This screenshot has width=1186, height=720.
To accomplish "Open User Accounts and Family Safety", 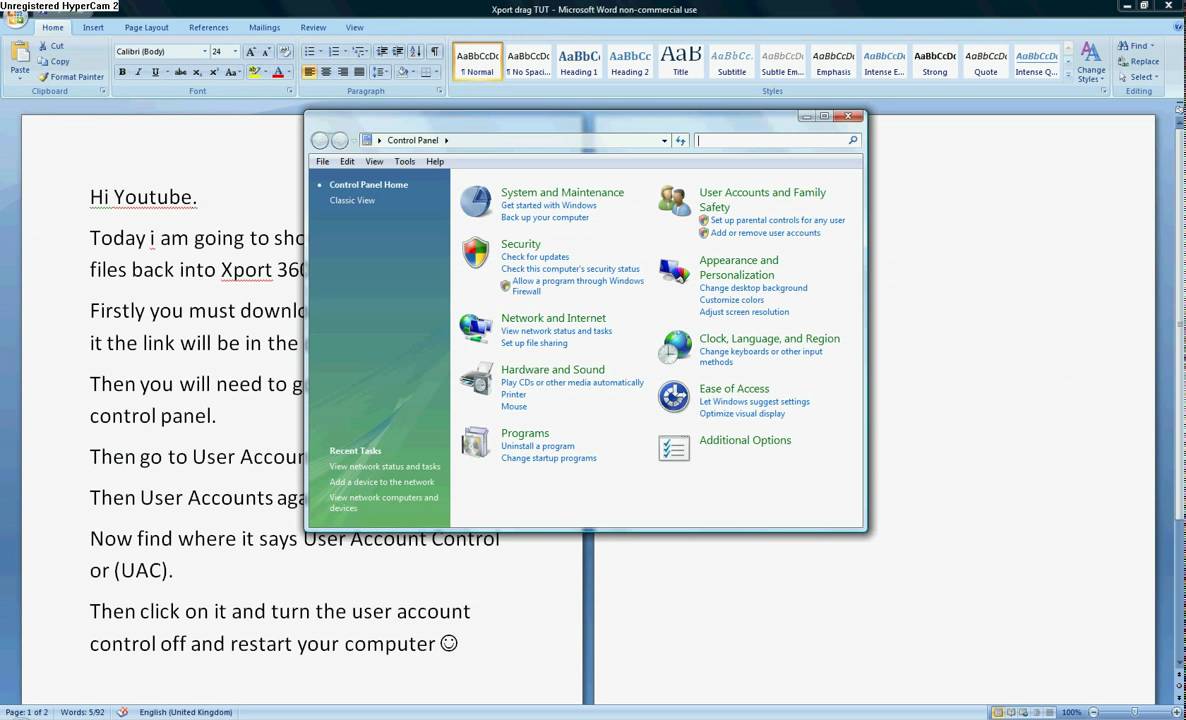I will point(762,200).
